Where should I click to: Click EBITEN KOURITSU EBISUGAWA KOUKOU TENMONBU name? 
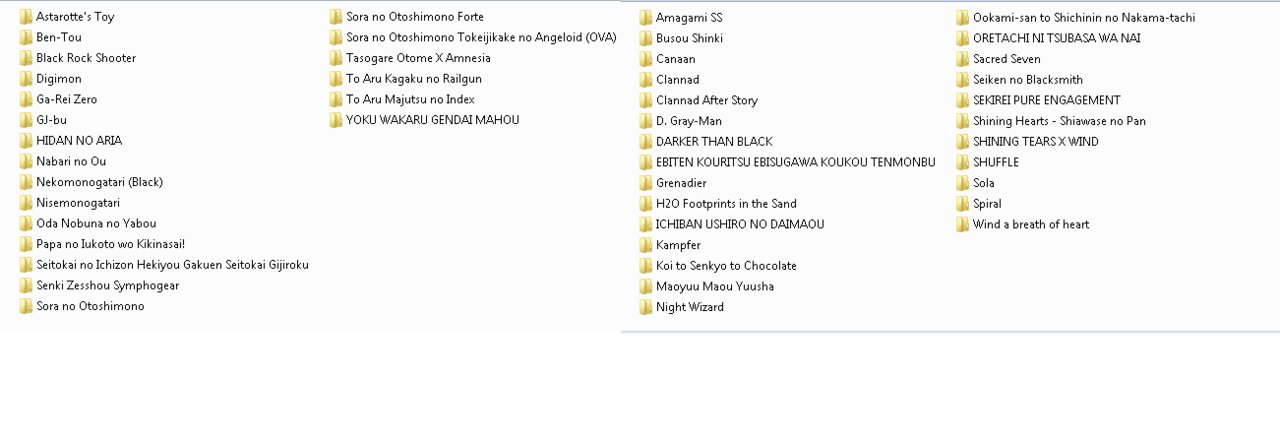[x=796, y=162]
